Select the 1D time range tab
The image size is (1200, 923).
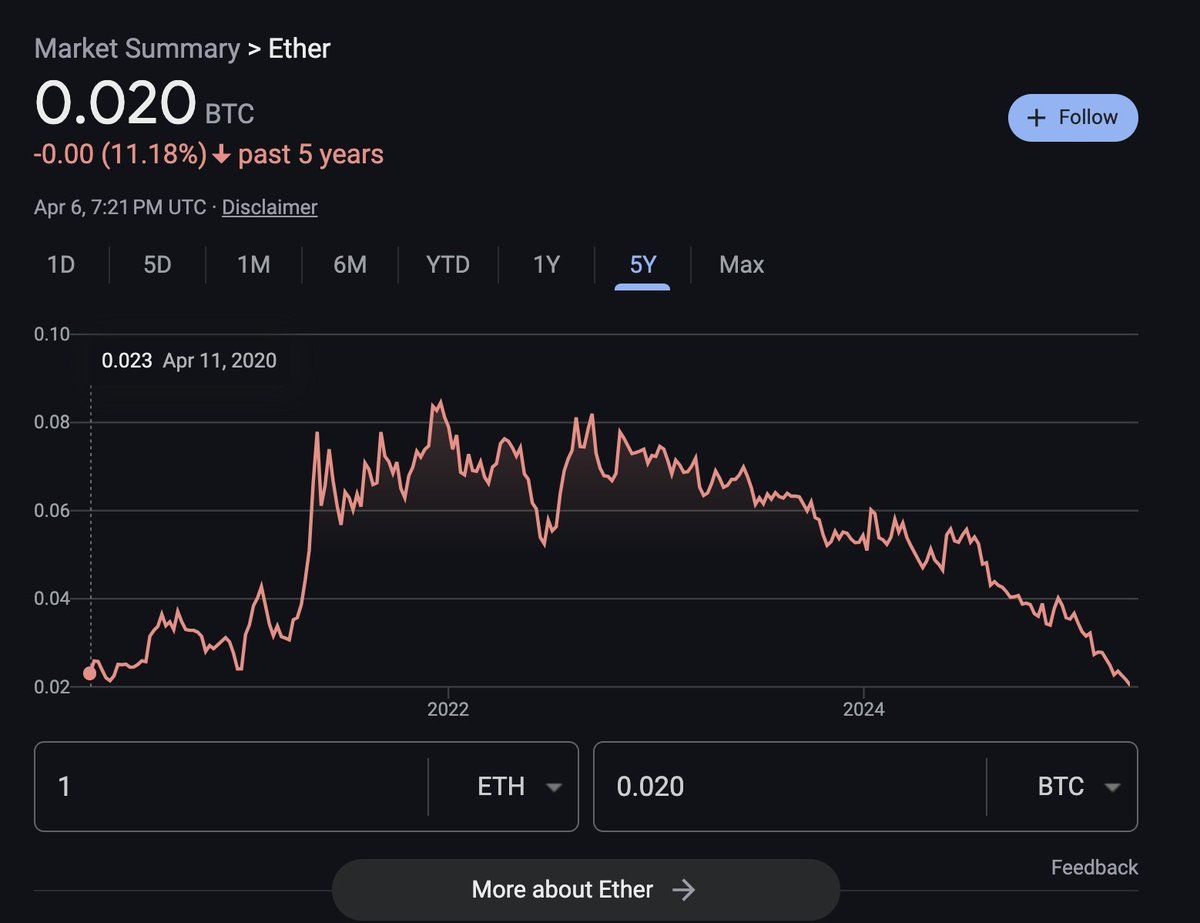point(61,265)
